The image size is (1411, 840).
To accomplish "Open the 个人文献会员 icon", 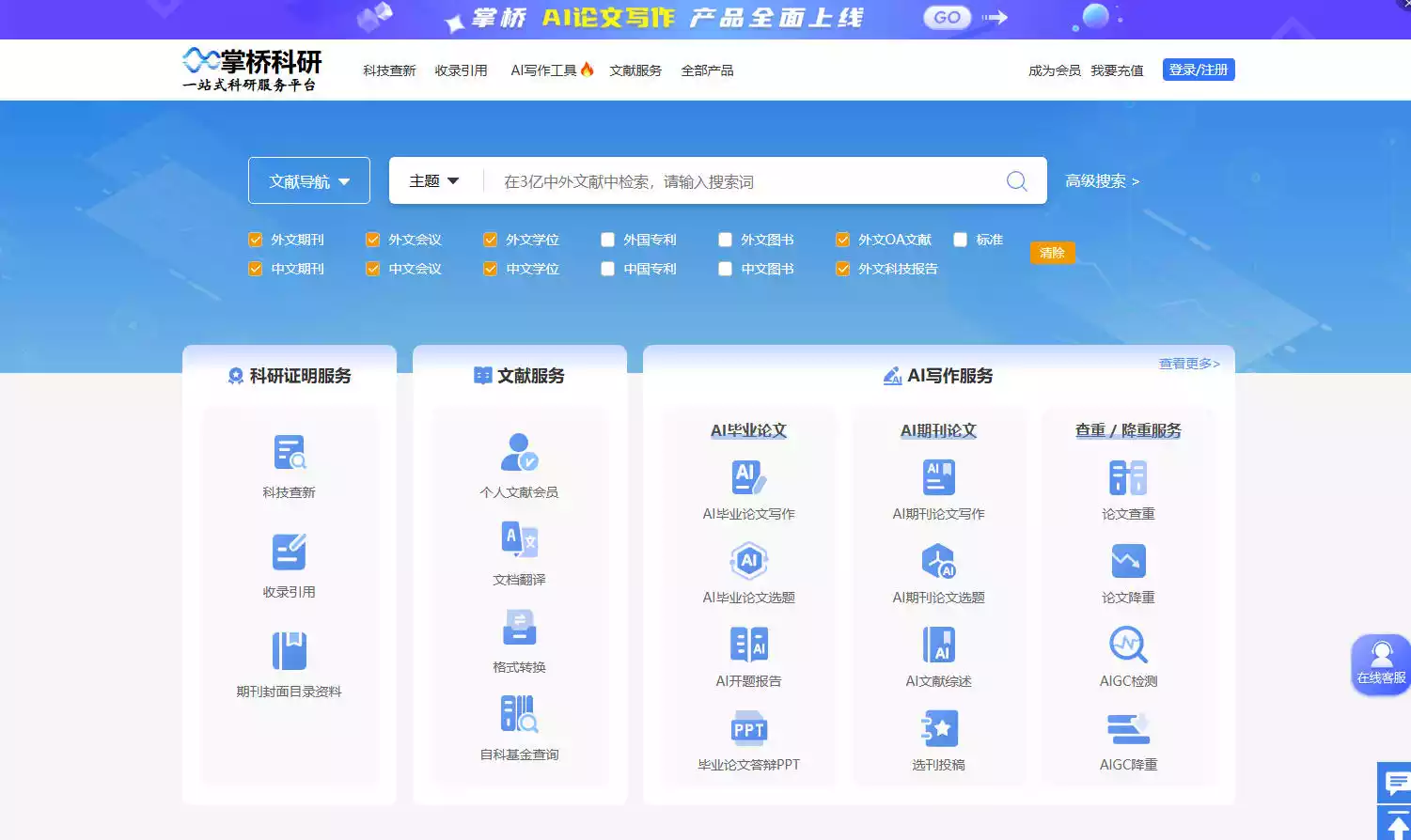I will pos(519,453).
